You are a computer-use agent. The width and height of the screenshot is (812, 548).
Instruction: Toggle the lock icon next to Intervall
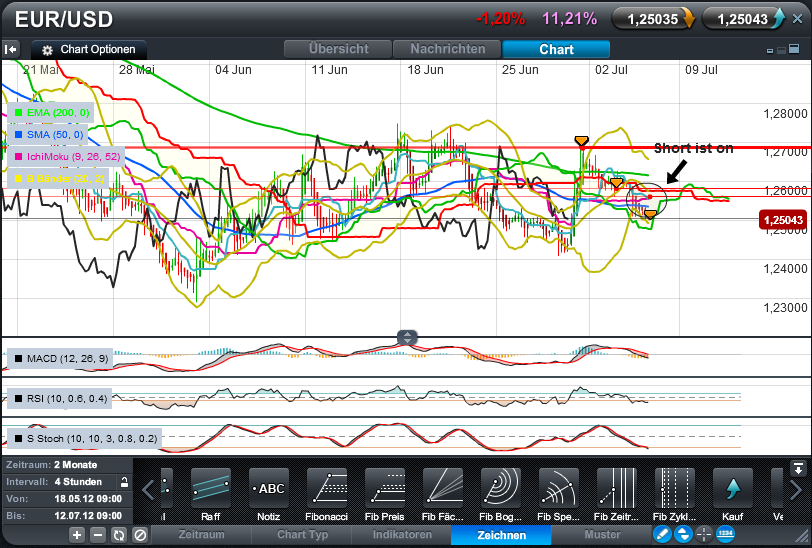coord(124,482)
